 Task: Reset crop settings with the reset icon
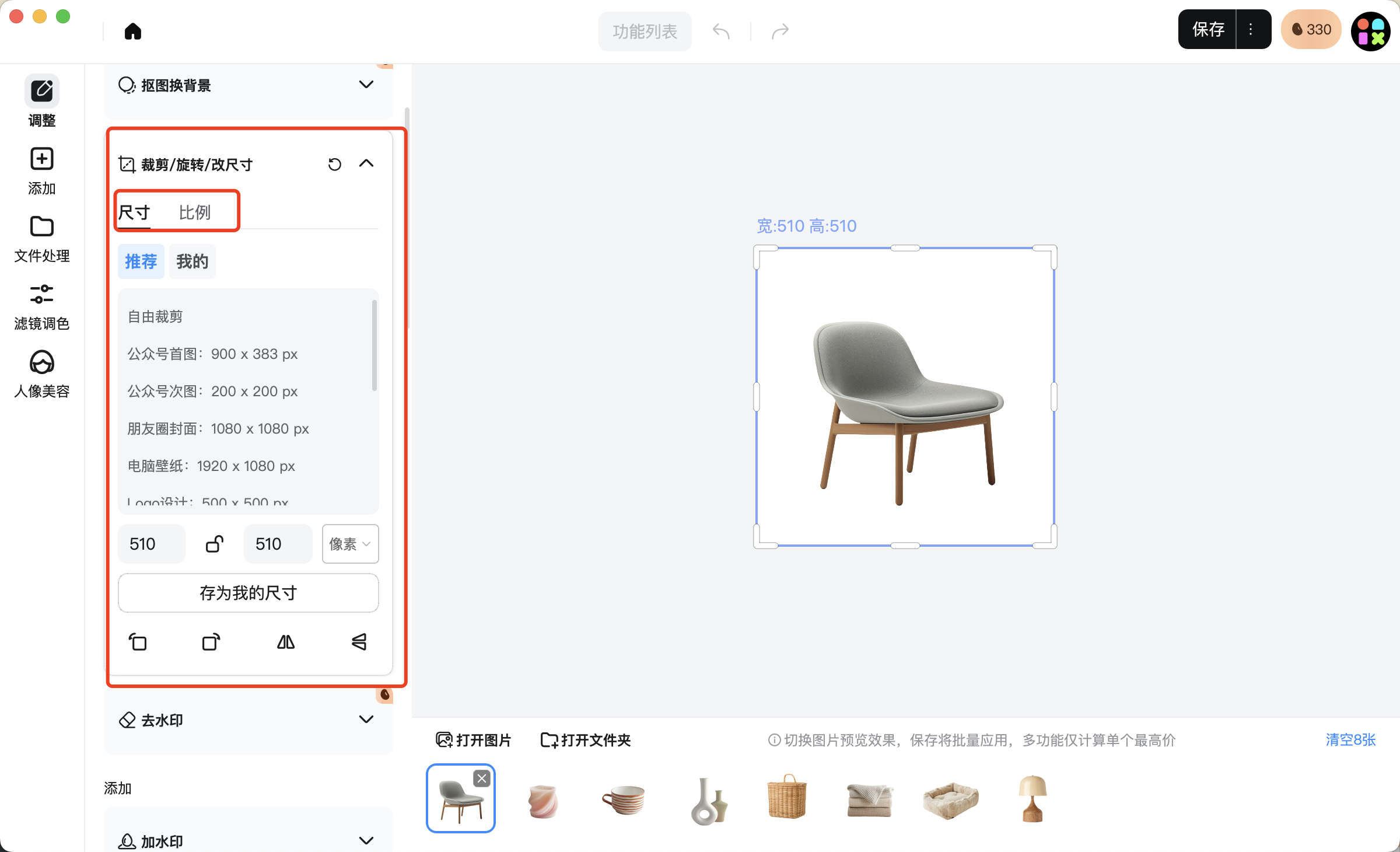pyautogui.click(x=334, y=165)
